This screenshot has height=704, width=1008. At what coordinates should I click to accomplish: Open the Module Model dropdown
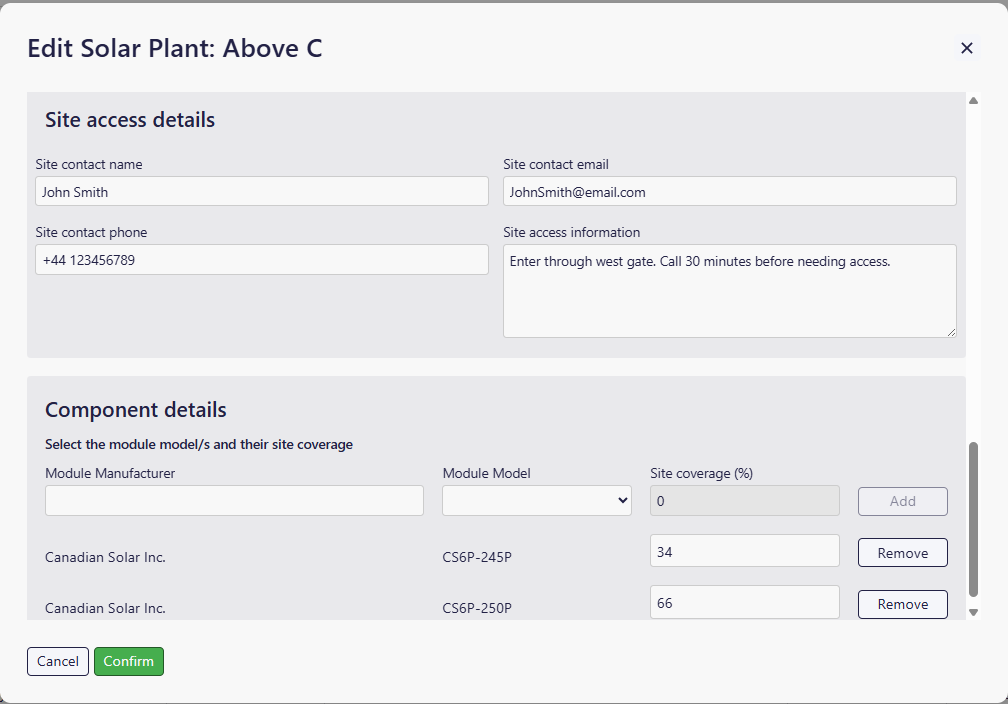pyautogui.click(x=536, y=501)
